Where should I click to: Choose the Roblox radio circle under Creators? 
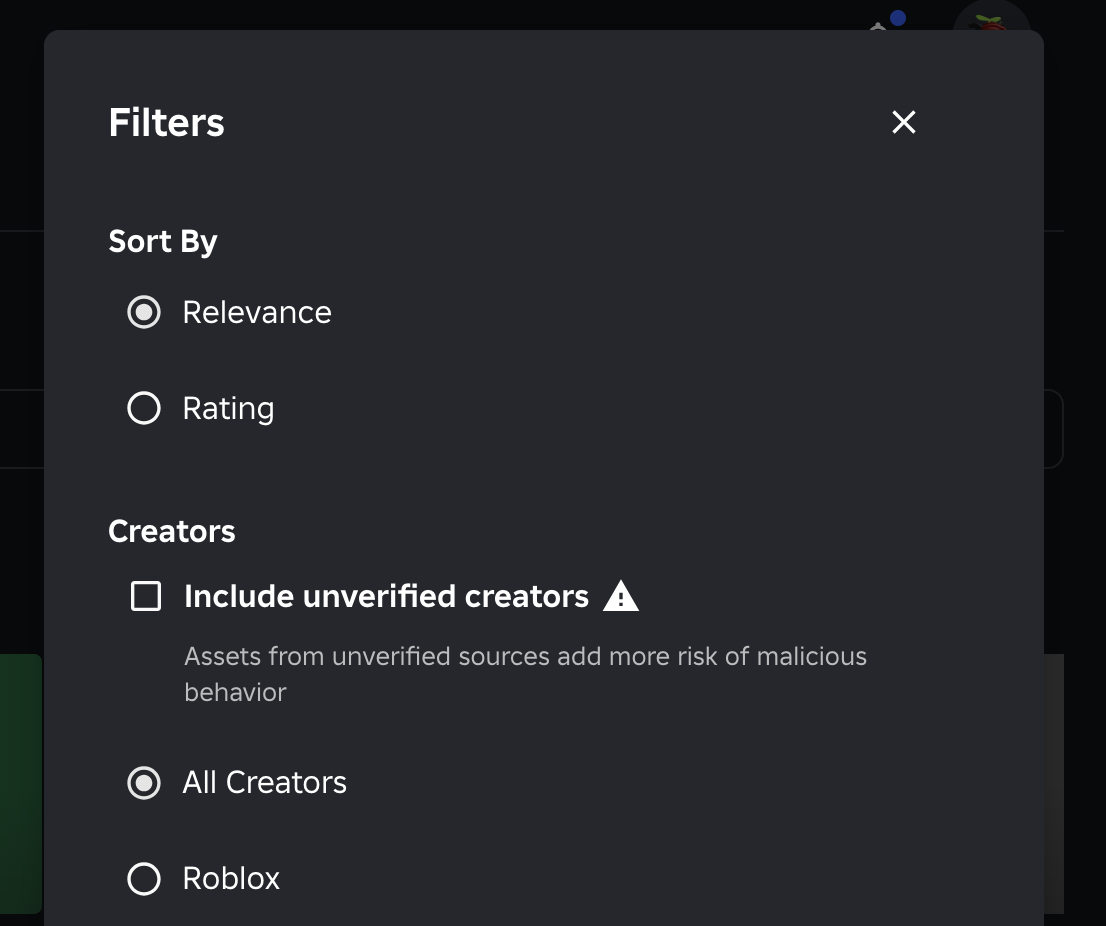click(x=144, y=878)
